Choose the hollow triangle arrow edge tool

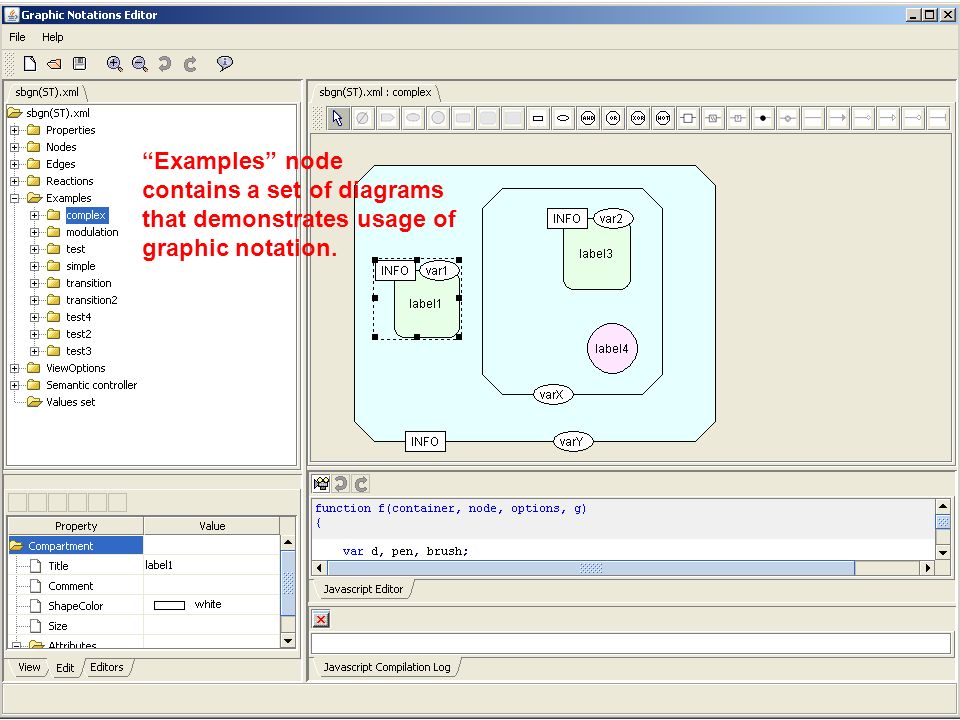(x=888, y=118)
